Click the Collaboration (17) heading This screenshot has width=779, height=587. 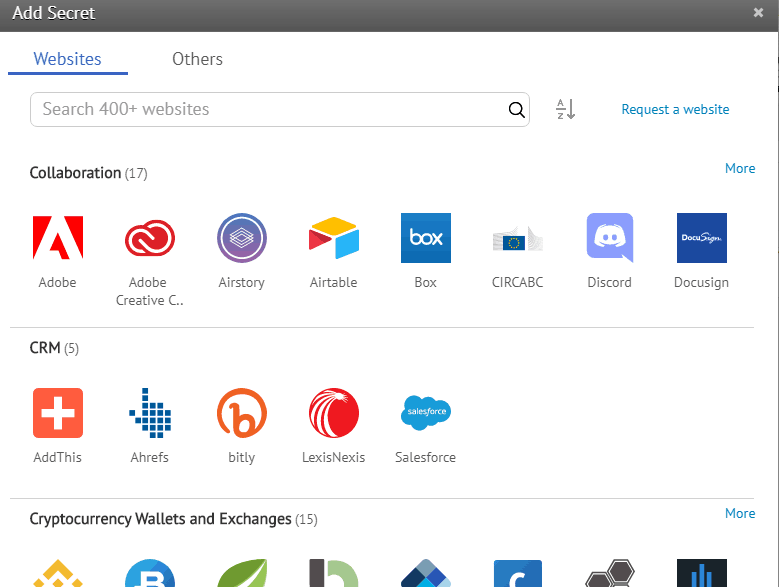coord(88,173)
